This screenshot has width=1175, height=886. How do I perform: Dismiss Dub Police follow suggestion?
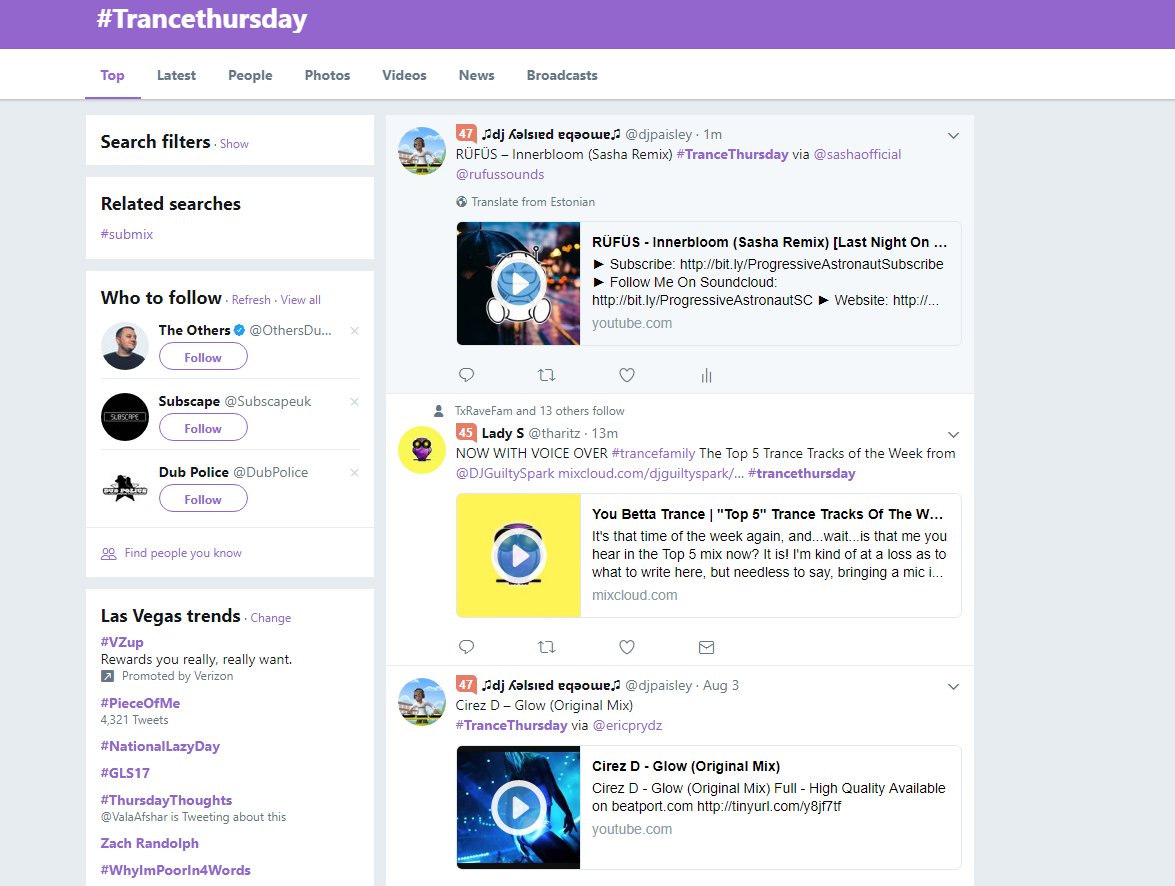(354, 472)
